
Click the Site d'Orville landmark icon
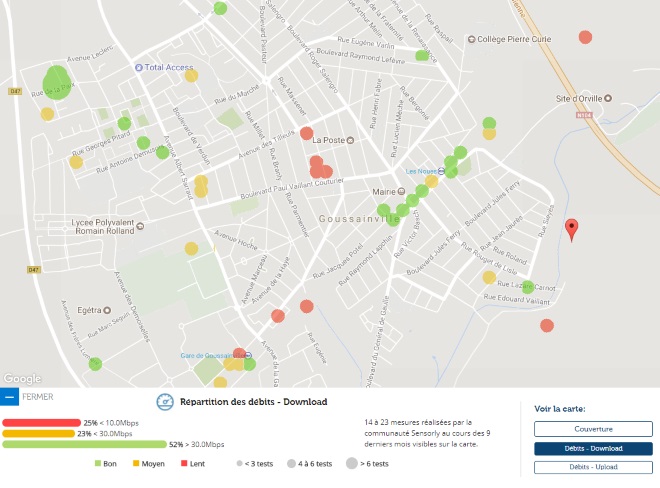click(606, 99)
